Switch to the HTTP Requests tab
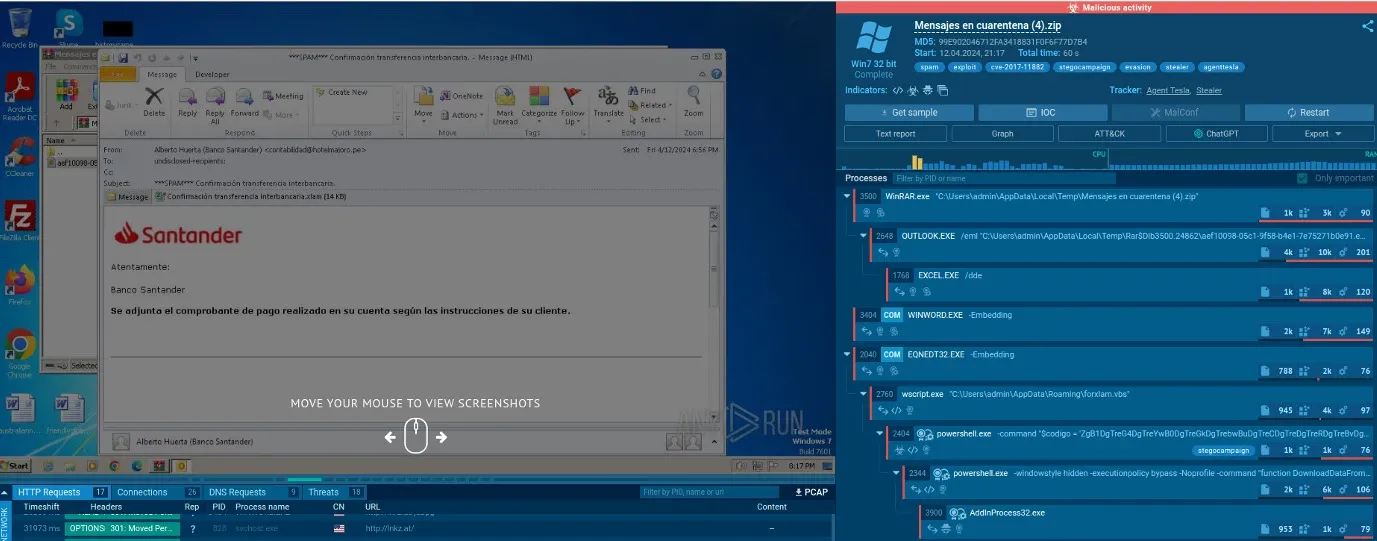The height and width of the screenshot is (541, 1377). (61, 492)
